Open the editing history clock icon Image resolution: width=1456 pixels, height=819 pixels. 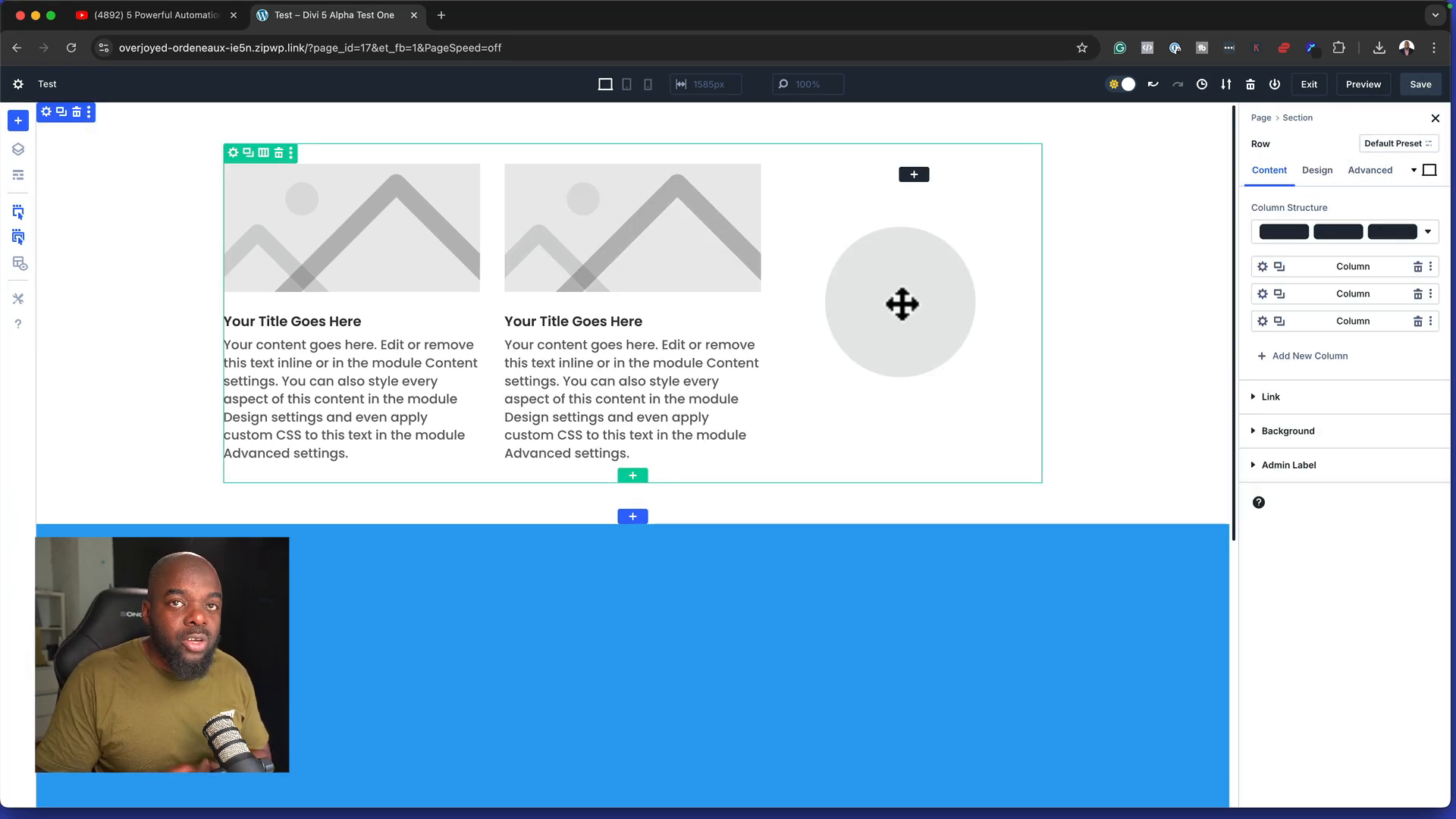pos(1201,84)
